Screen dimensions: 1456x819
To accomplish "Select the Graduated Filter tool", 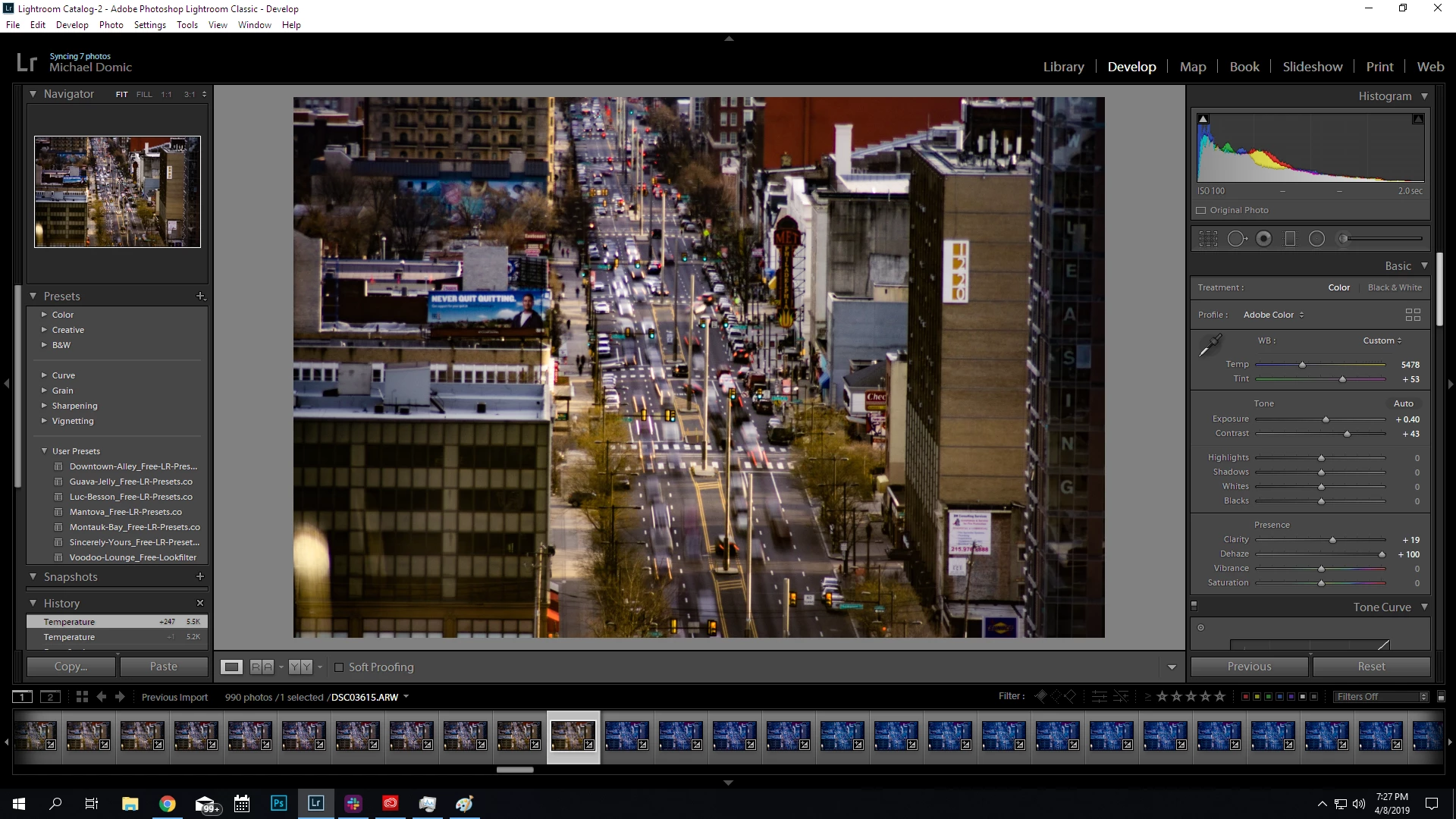I will click(x=1290, y=239).
